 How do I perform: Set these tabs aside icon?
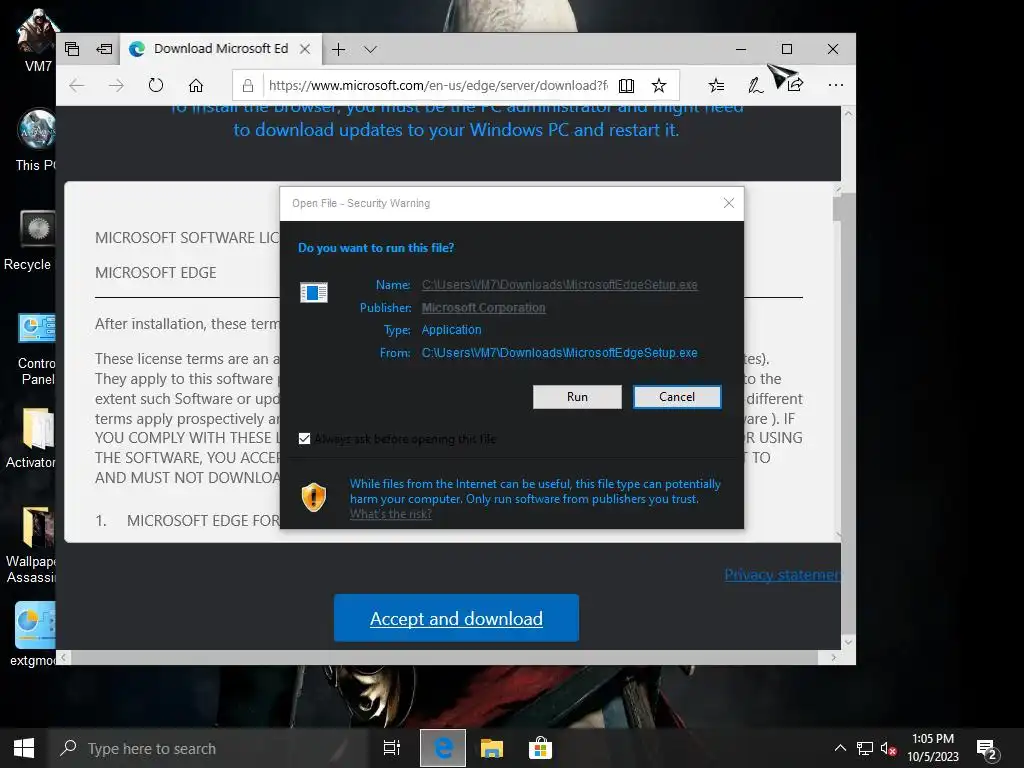104,49
